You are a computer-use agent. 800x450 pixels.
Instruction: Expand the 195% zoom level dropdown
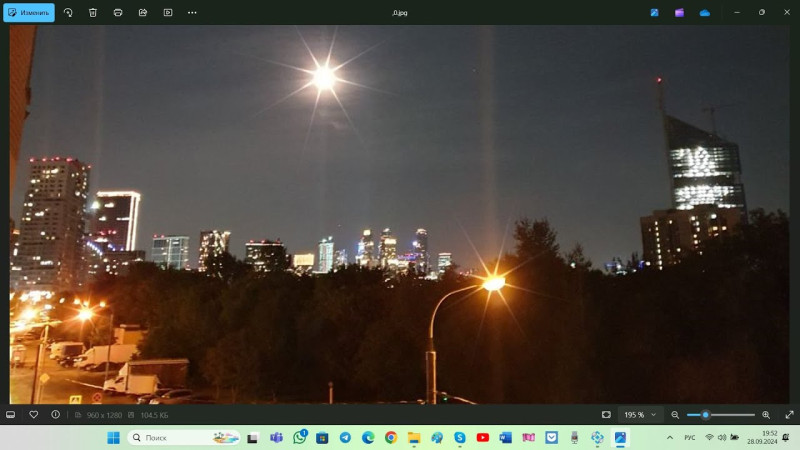coord(640,414)
